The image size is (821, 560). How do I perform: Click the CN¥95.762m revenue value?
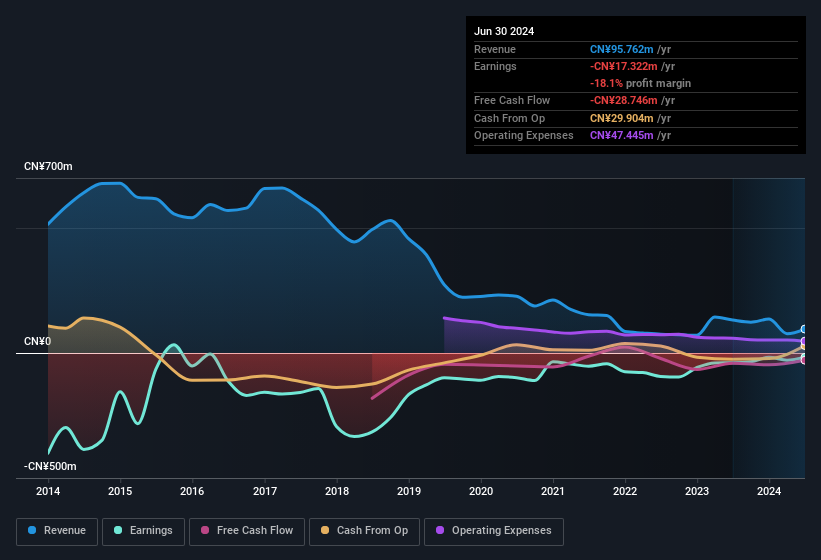pos(622,49)
